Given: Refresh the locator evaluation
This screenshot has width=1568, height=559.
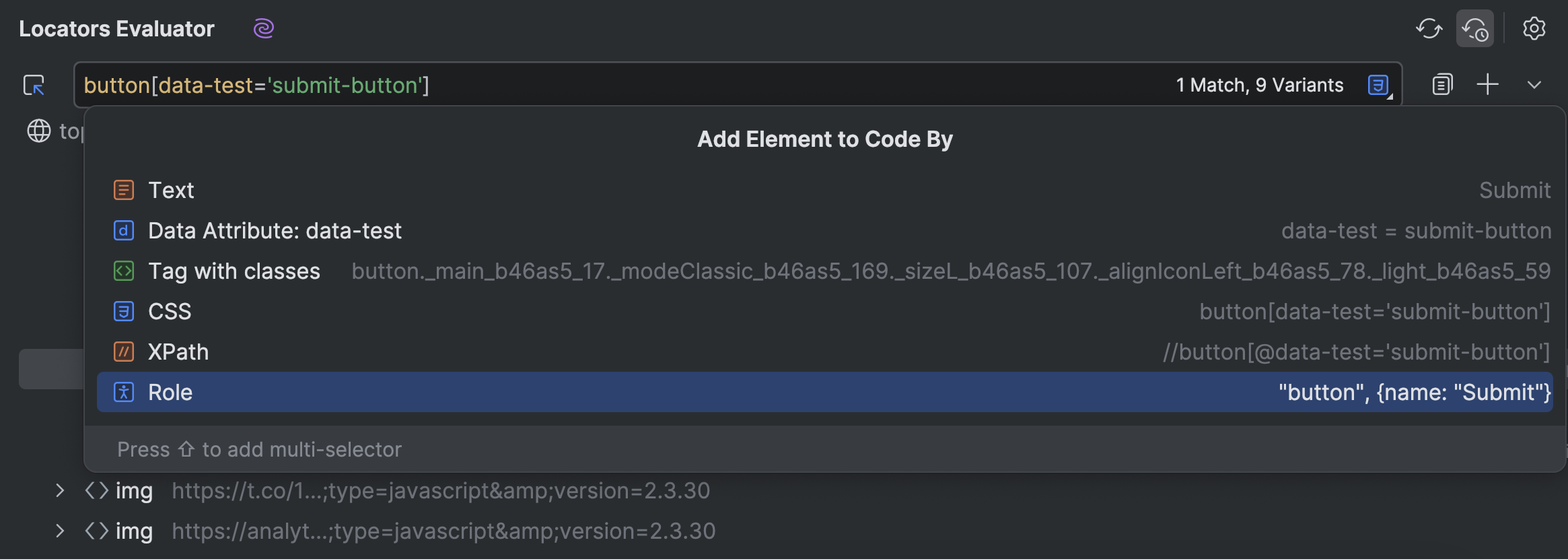Looking at the screenshot, I should (x=1429, y=28).
